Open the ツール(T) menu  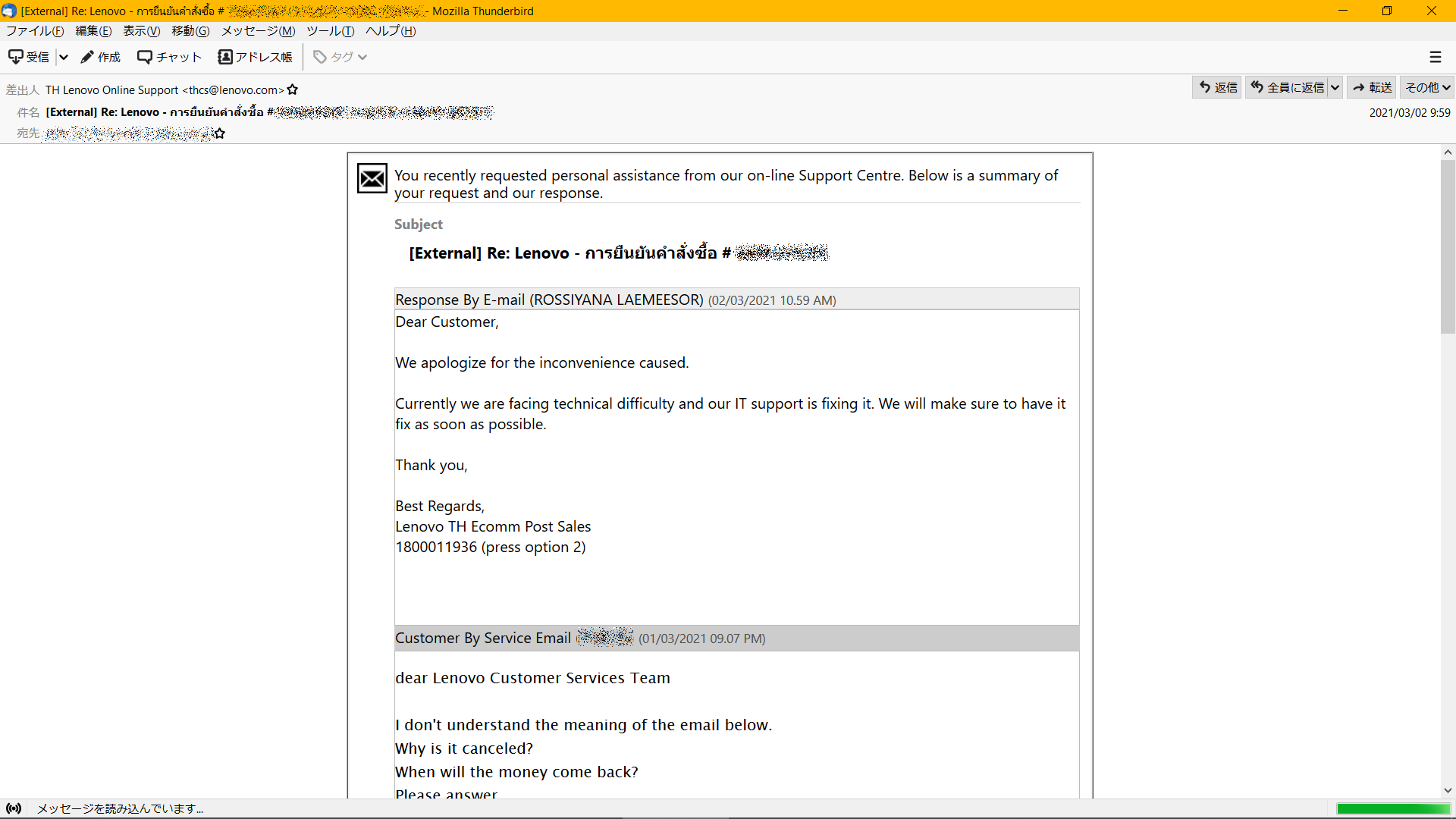tap(330, 31)
